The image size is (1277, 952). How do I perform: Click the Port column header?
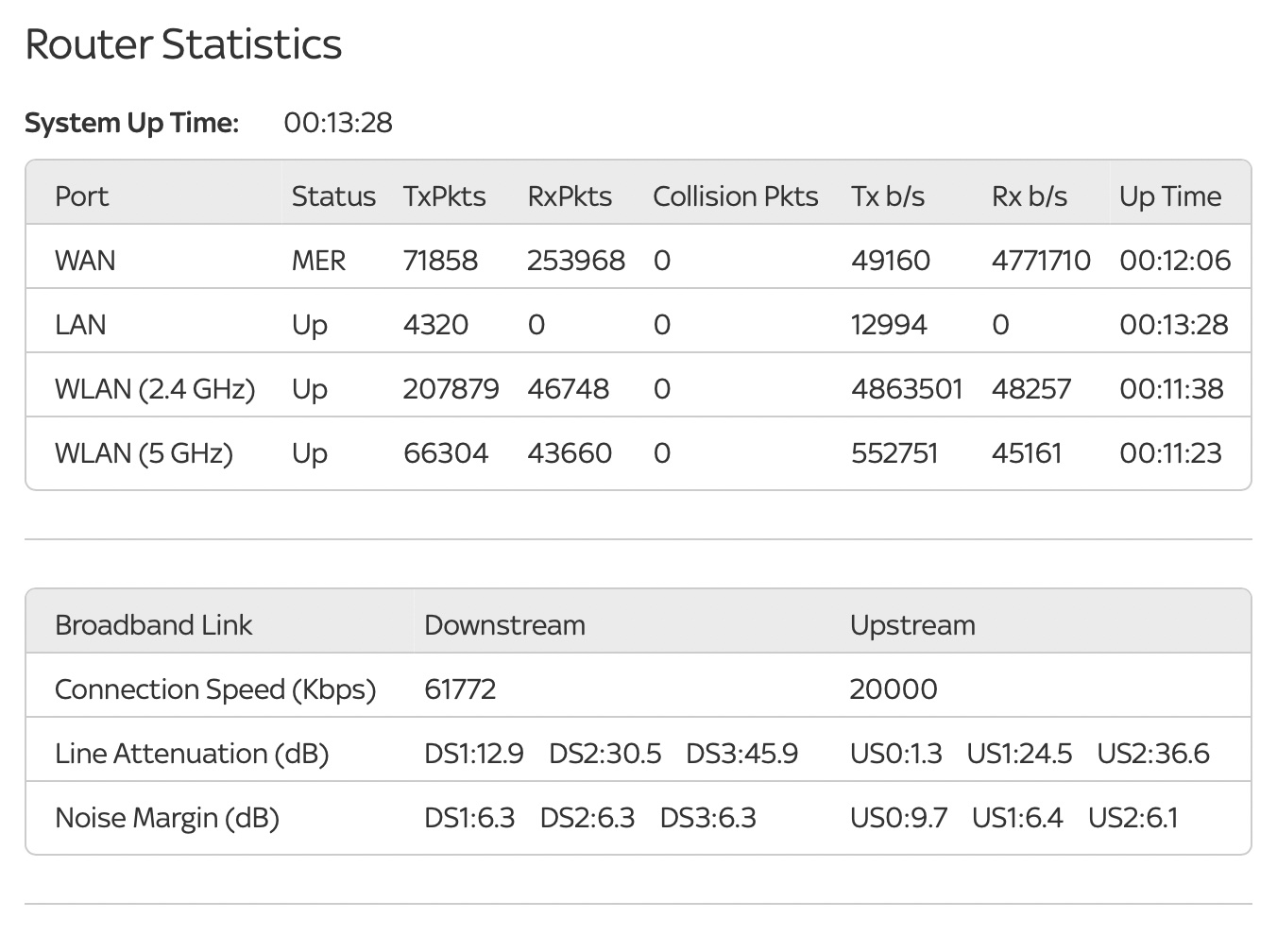click(81, 196)
